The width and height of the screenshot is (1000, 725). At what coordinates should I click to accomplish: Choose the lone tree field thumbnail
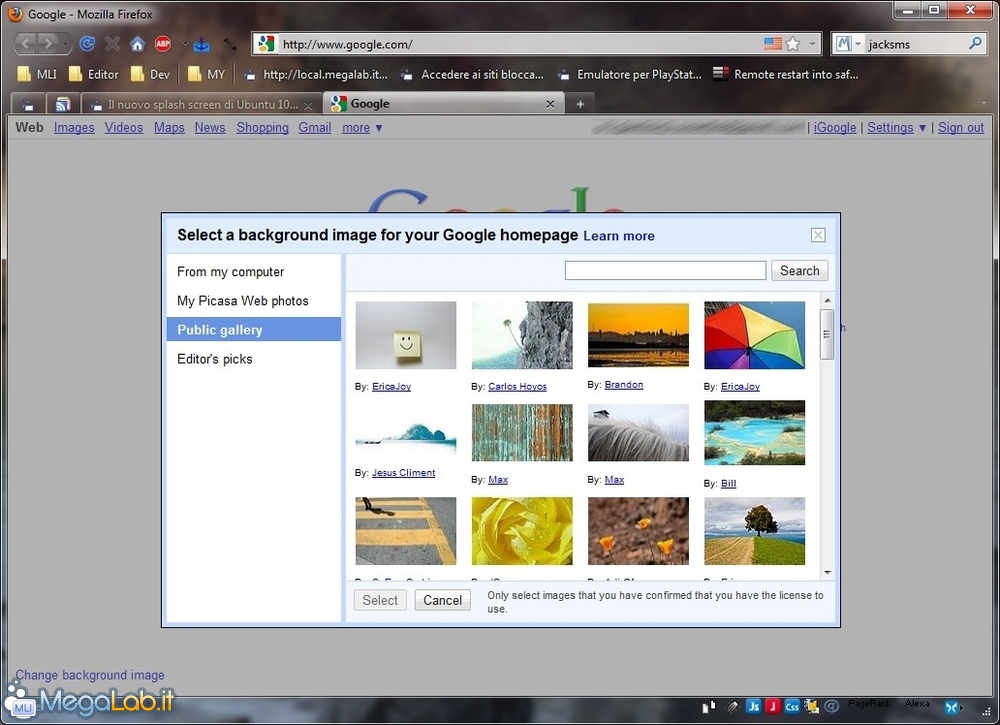click(754, 531)
